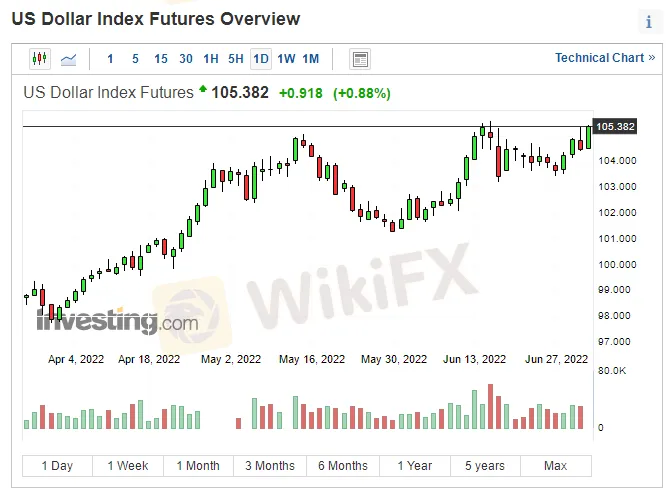This screenshot has width=666, height=490.
Task: Choose the 5-minute interval
Action: [135, 59]
